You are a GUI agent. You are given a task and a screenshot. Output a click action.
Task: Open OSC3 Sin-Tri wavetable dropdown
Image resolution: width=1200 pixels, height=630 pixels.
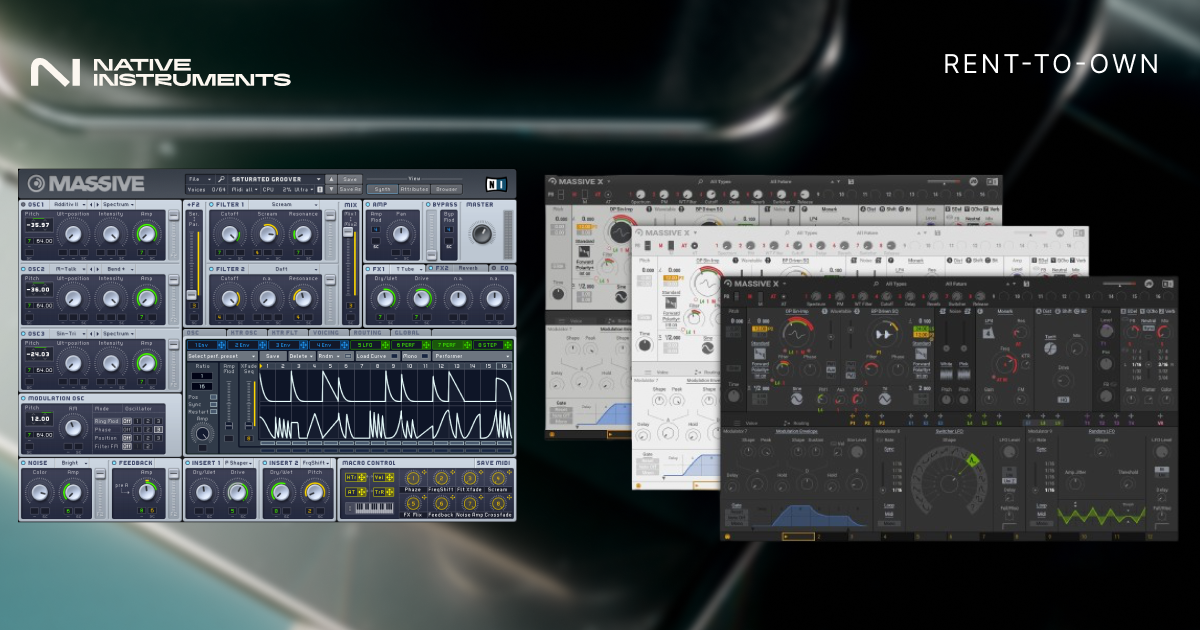pyautogui.click(x=69, y=333)
